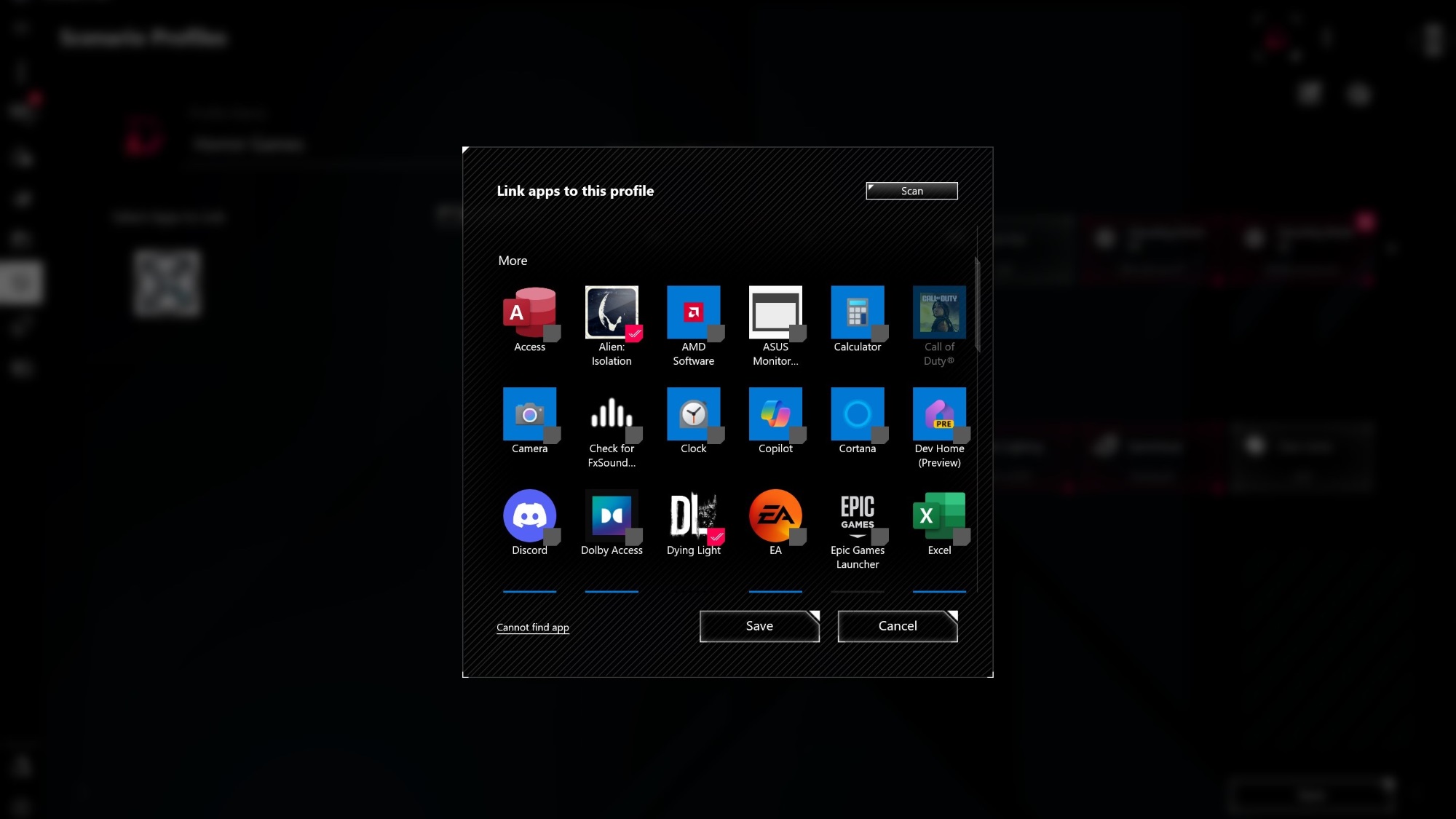Select the Dev Home (Preview) icon
Viewport: 1456px width, 819px height.
point(939,414)
